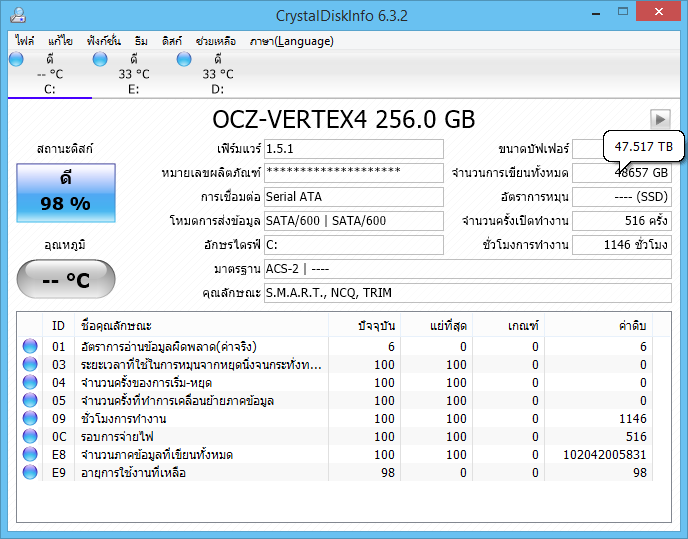Click the ปัจจุบัน column header
The height and width of the screenshot is (539, 688).
click(365, 326)
